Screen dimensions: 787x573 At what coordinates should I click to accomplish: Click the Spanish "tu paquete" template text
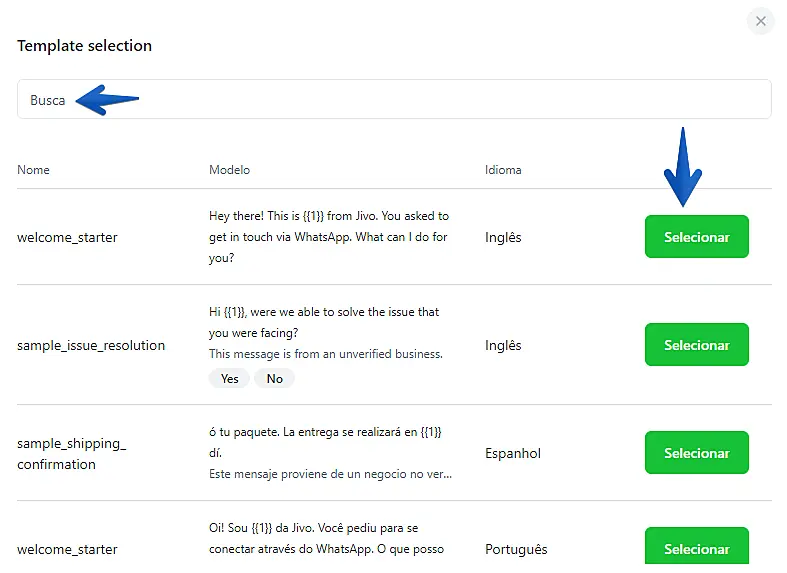click(x=325, y=441)
